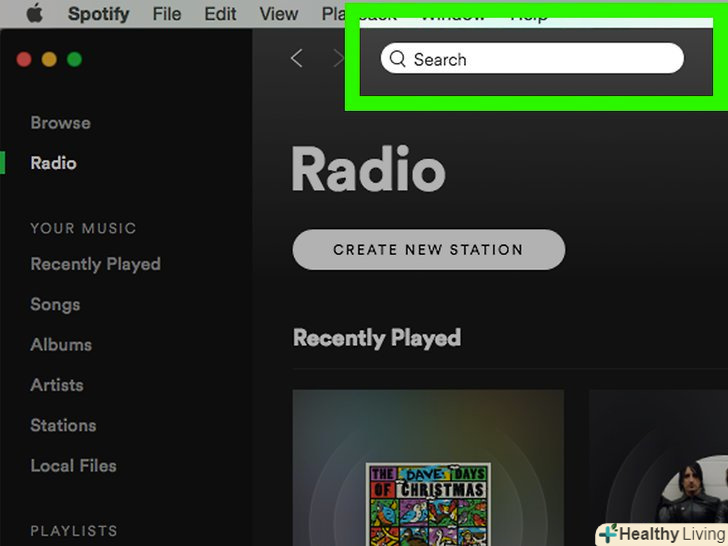Click the YOUR MUSIC section label
This screenshot has width=728, height=546.
coord(83,228)
